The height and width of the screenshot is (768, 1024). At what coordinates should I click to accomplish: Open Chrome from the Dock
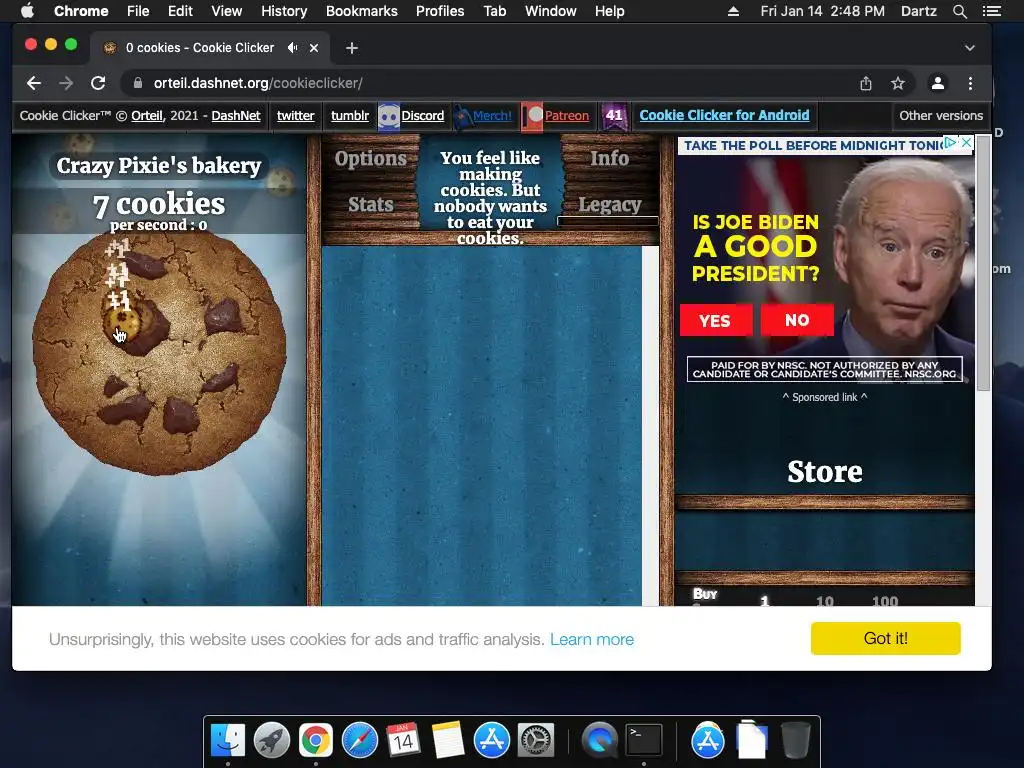315,741
